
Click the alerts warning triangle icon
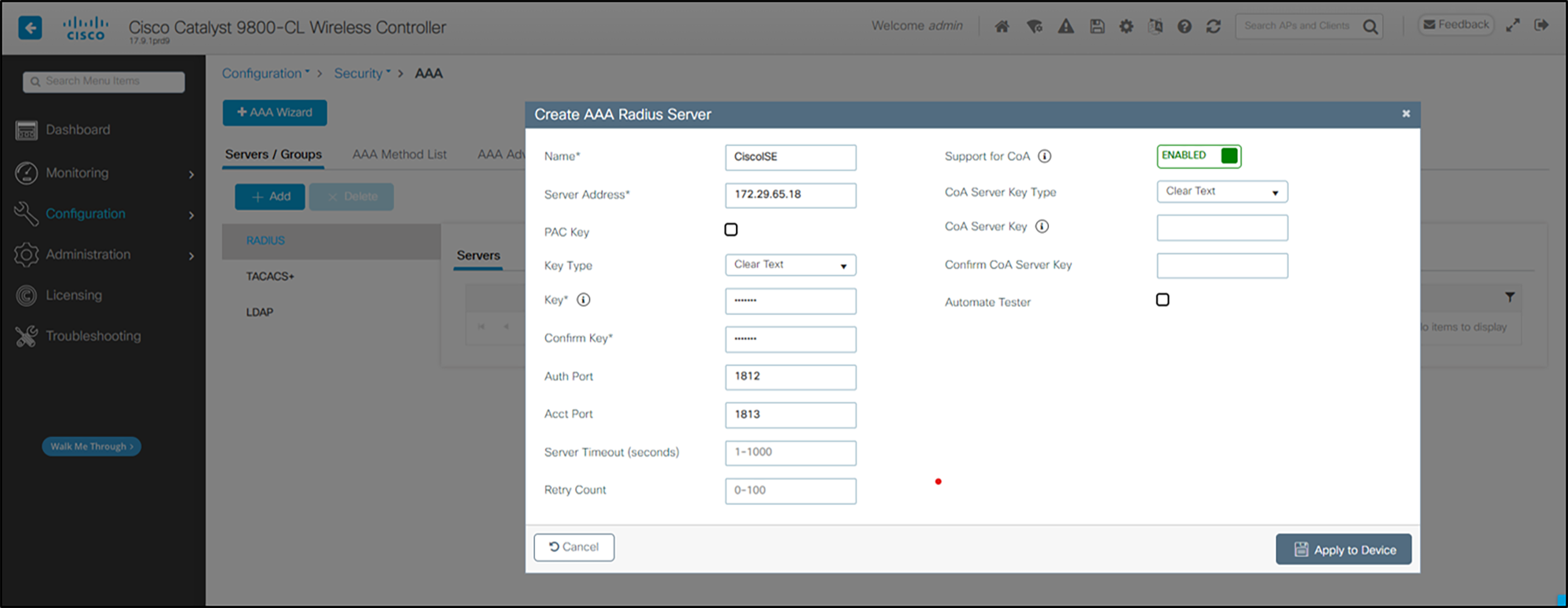1066,26
